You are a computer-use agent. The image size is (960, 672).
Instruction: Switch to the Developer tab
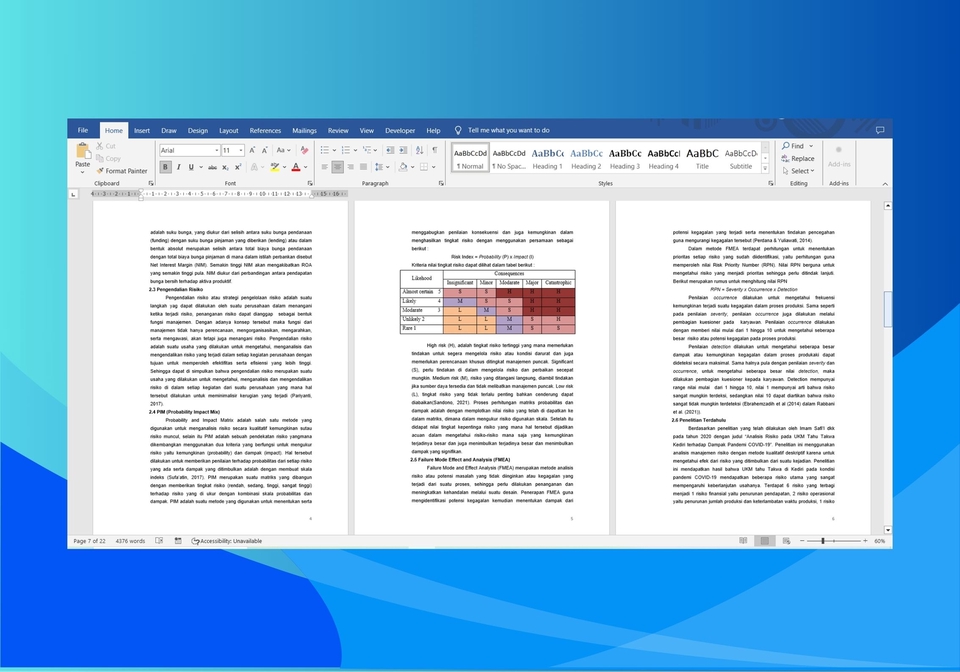click(400, 130)
